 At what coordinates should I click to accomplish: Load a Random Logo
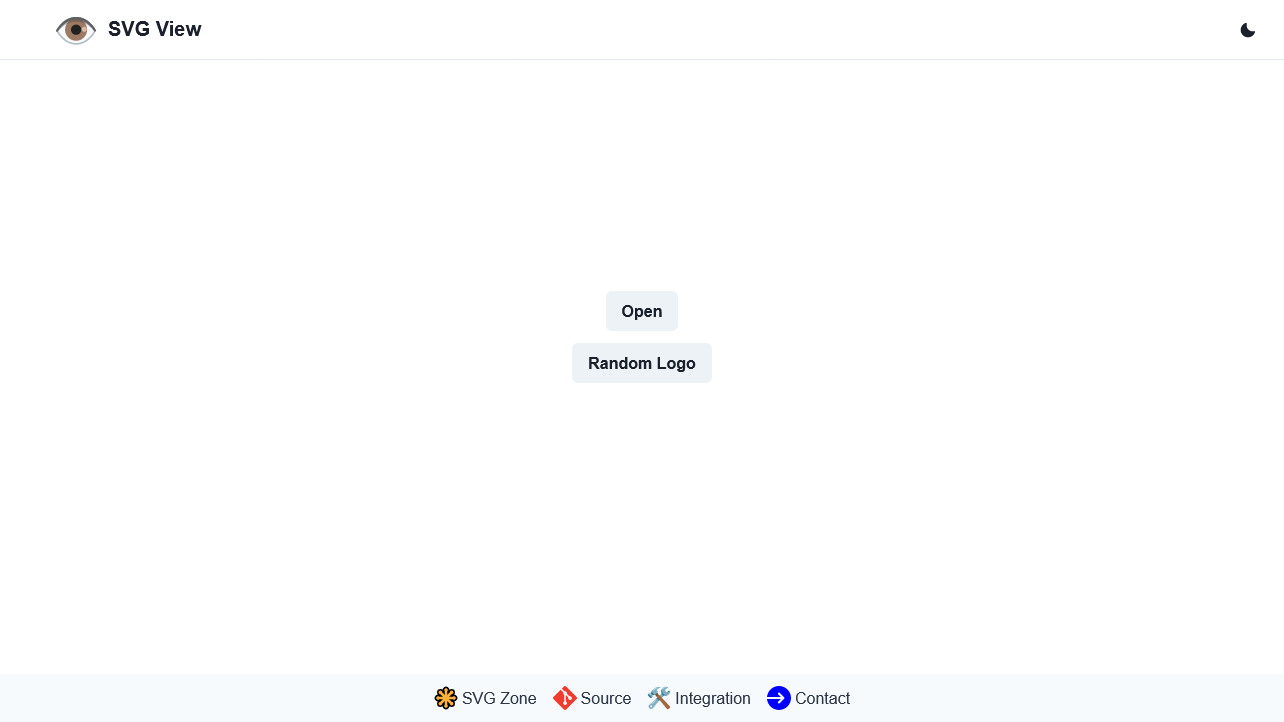pos(642,363)
